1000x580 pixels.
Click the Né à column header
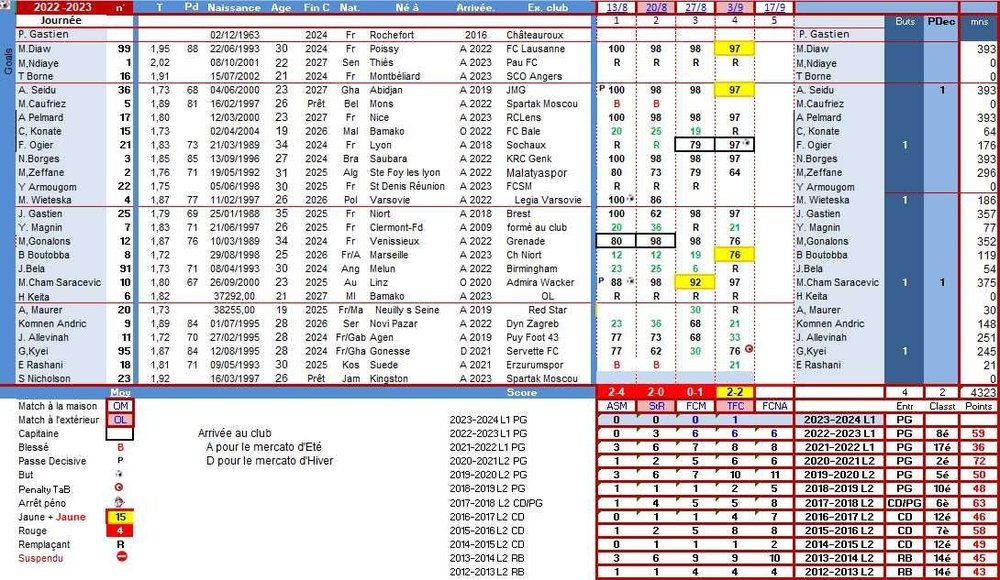click(x=407, y=8)
